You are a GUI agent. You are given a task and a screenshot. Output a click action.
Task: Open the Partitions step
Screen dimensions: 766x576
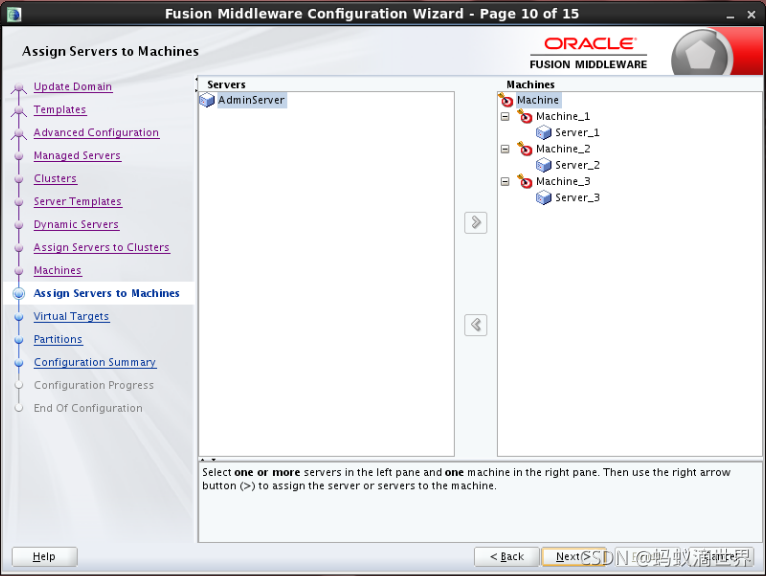point(58,339)
